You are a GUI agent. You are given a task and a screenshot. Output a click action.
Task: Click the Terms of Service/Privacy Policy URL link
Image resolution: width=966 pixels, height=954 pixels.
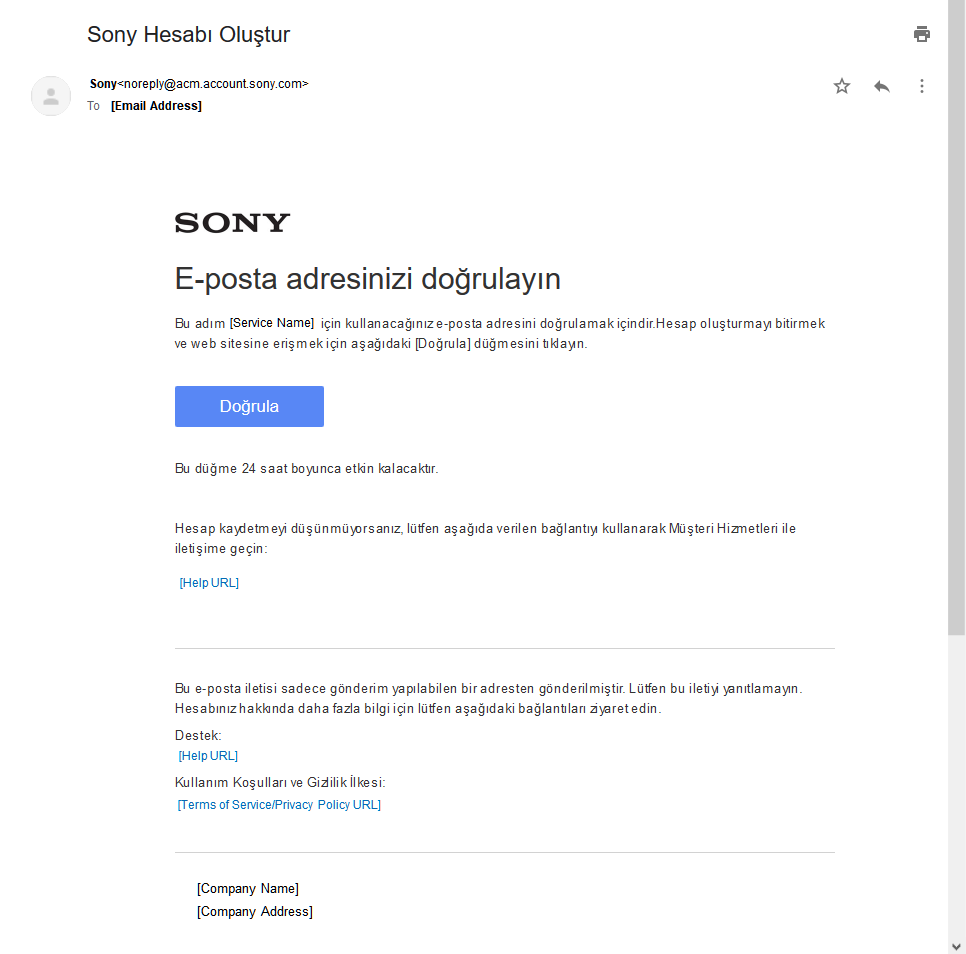click(x=279, y=804)
